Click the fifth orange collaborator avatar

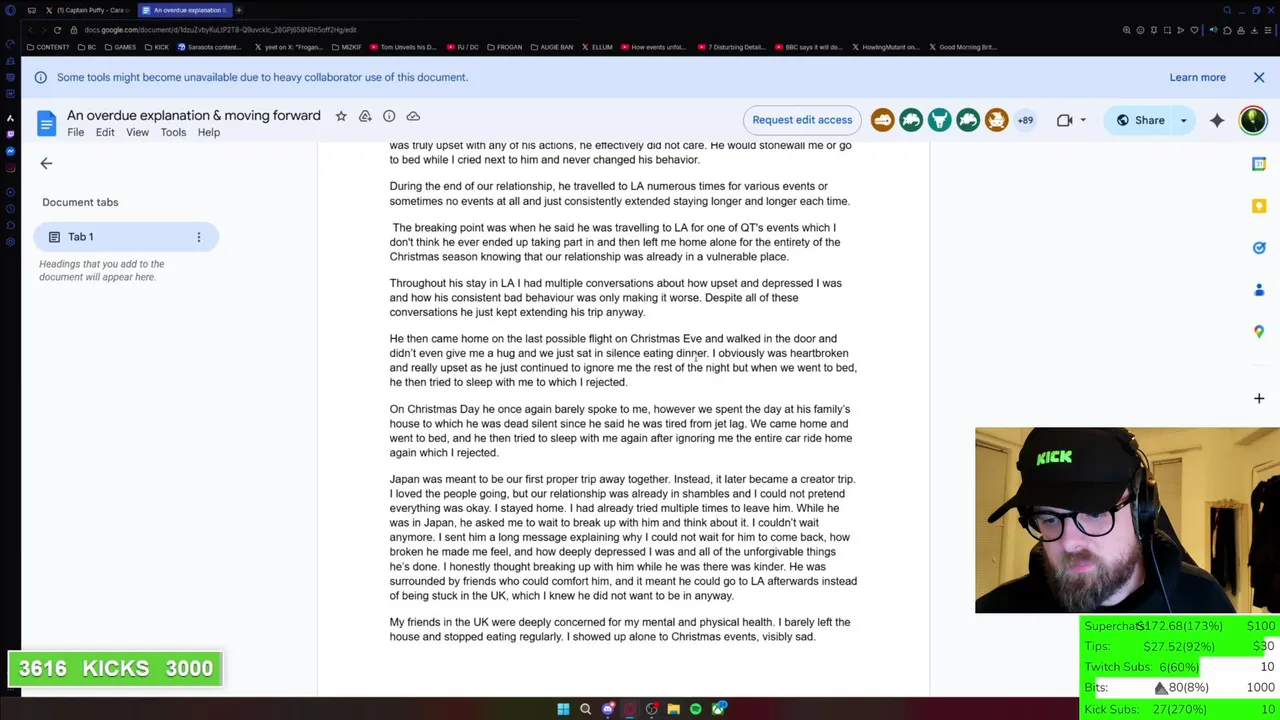click(996, 120)
